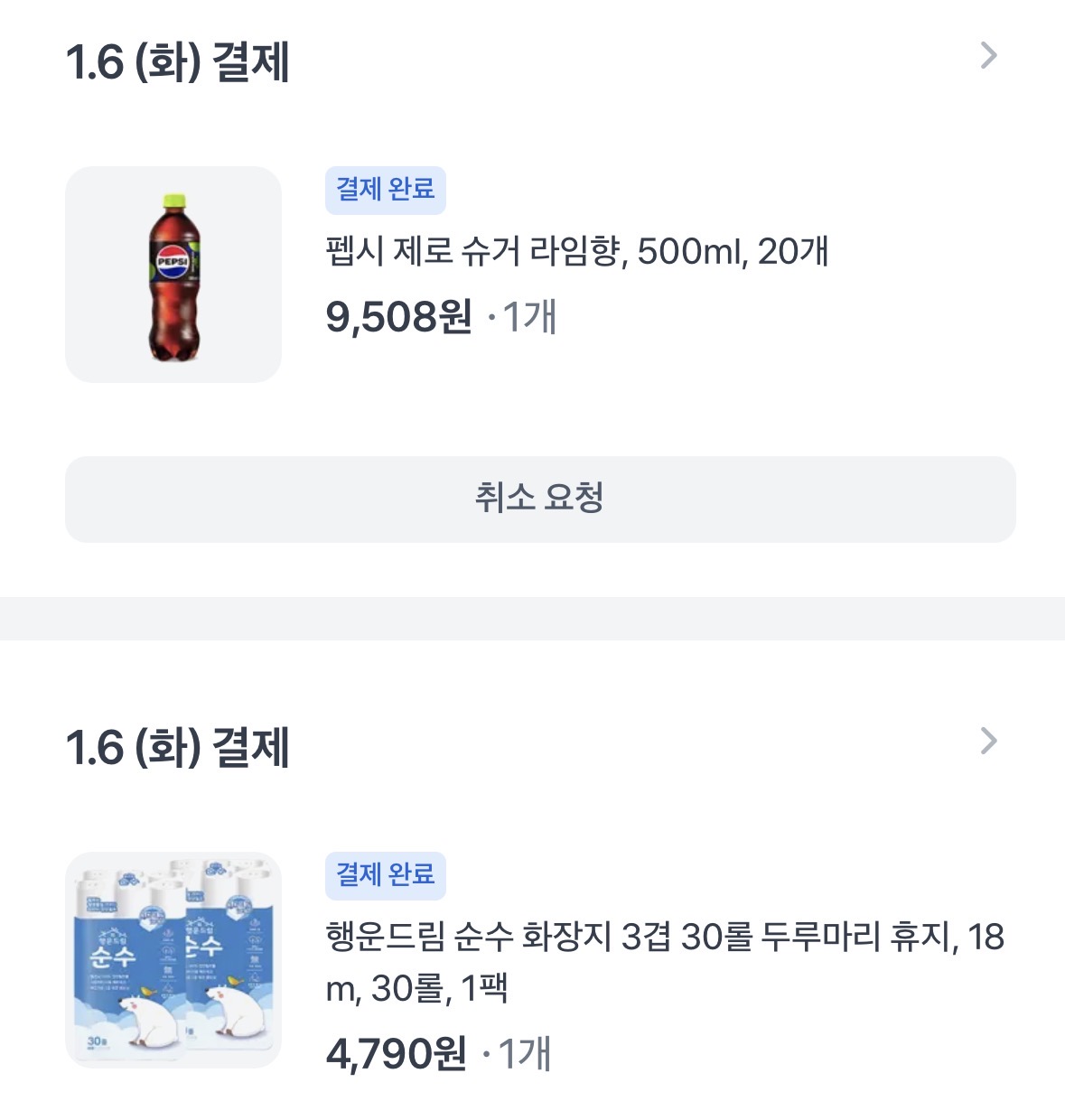Click the Pepsi logo on the bottle
The width and height of the screenshot is (1065, 1120).
(x=172, y=264)
